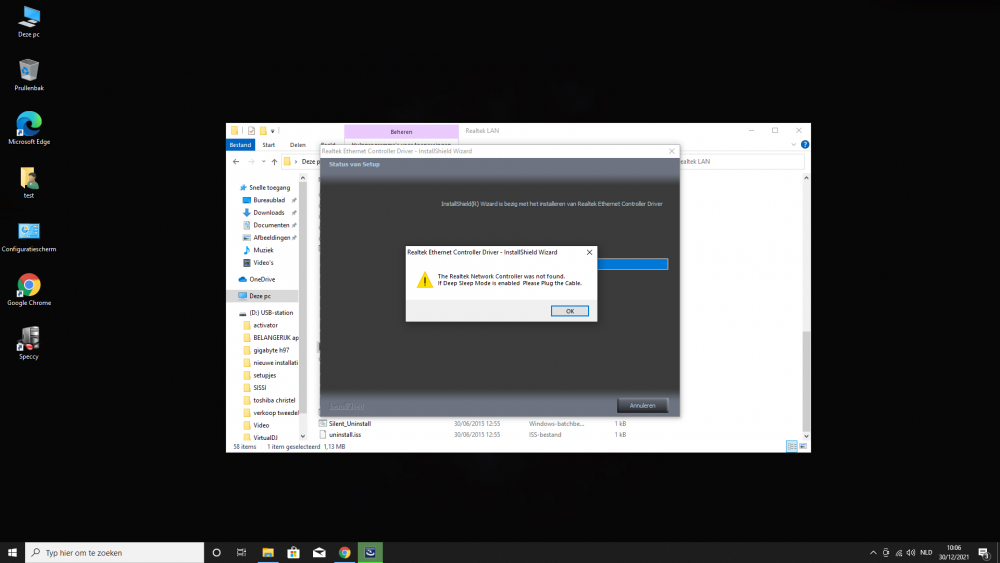The height and width of the screenshot is (563, 1000).
Task: Launch Microsoft Edge desktop shortcut
Action: point(29,128)
